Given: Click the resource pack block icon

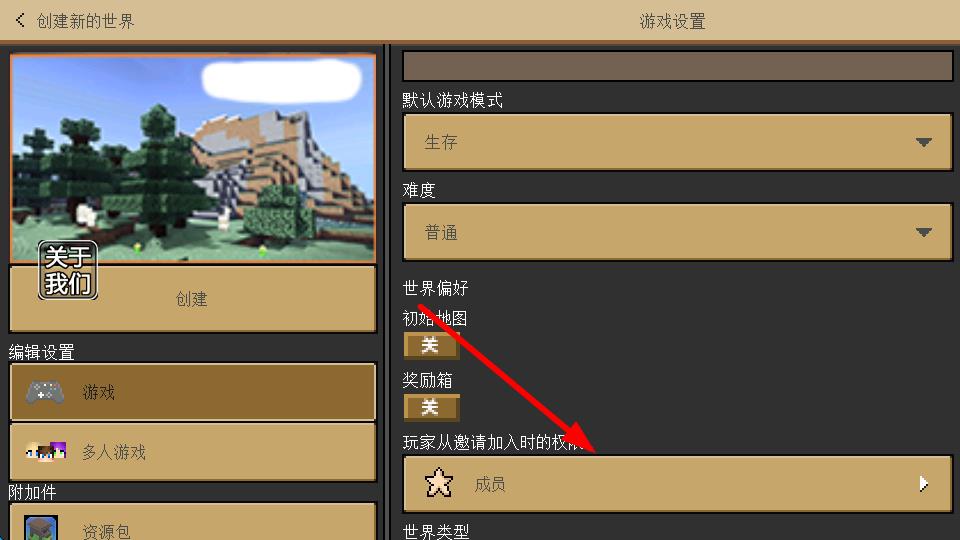Looking at the screenshot, I should coord(41,527).
